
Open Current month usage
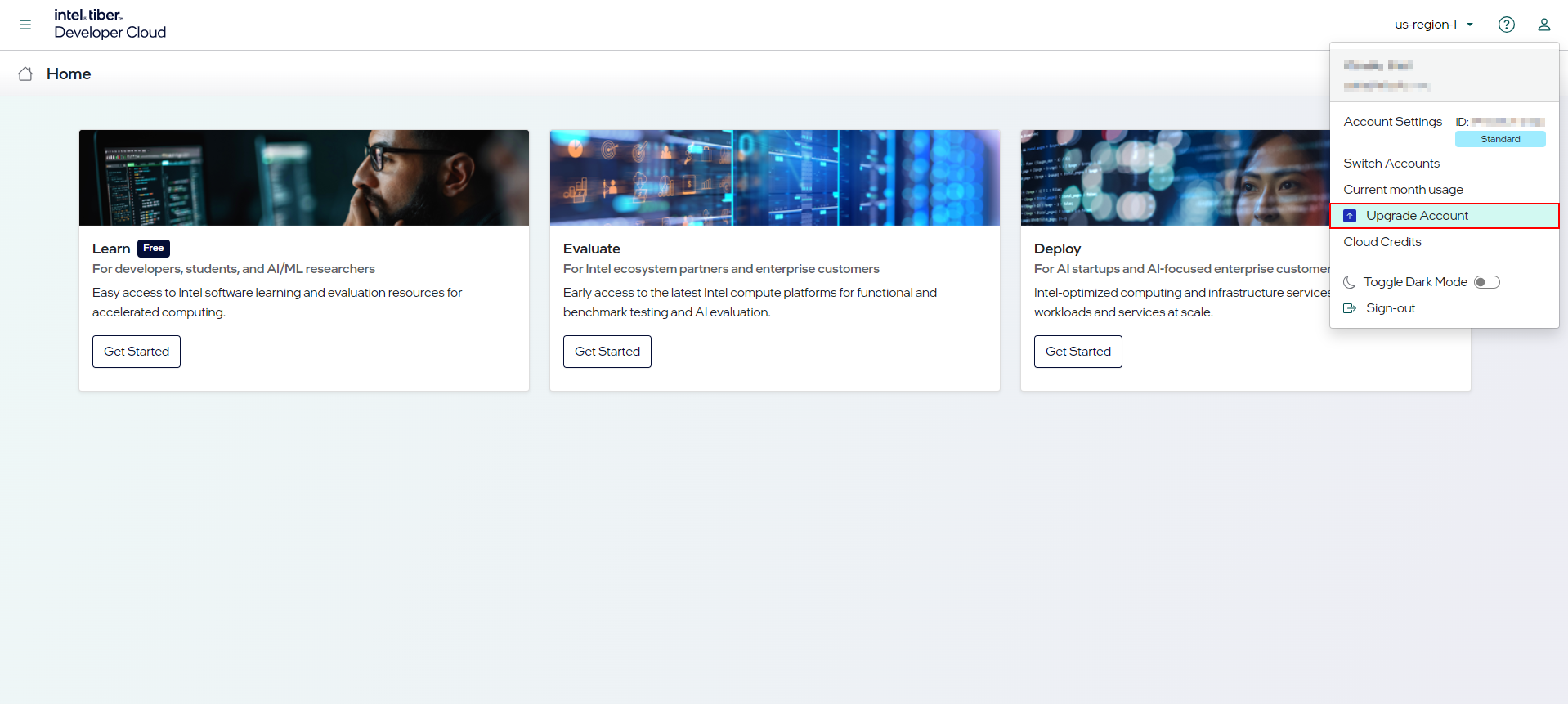tap(1403, 190)
